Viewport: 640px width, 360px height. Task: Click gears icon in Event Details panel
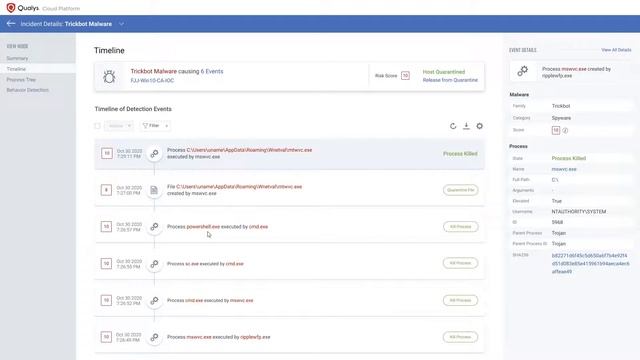[x=522, y=71]
